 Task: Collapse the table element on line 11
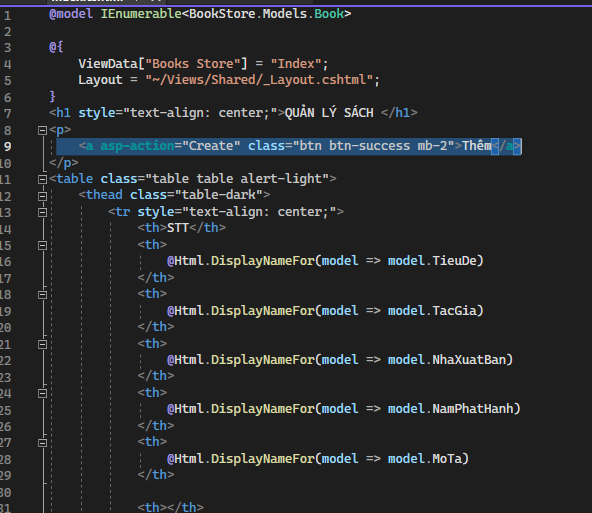pyautogui.click(x=42, y=179)
